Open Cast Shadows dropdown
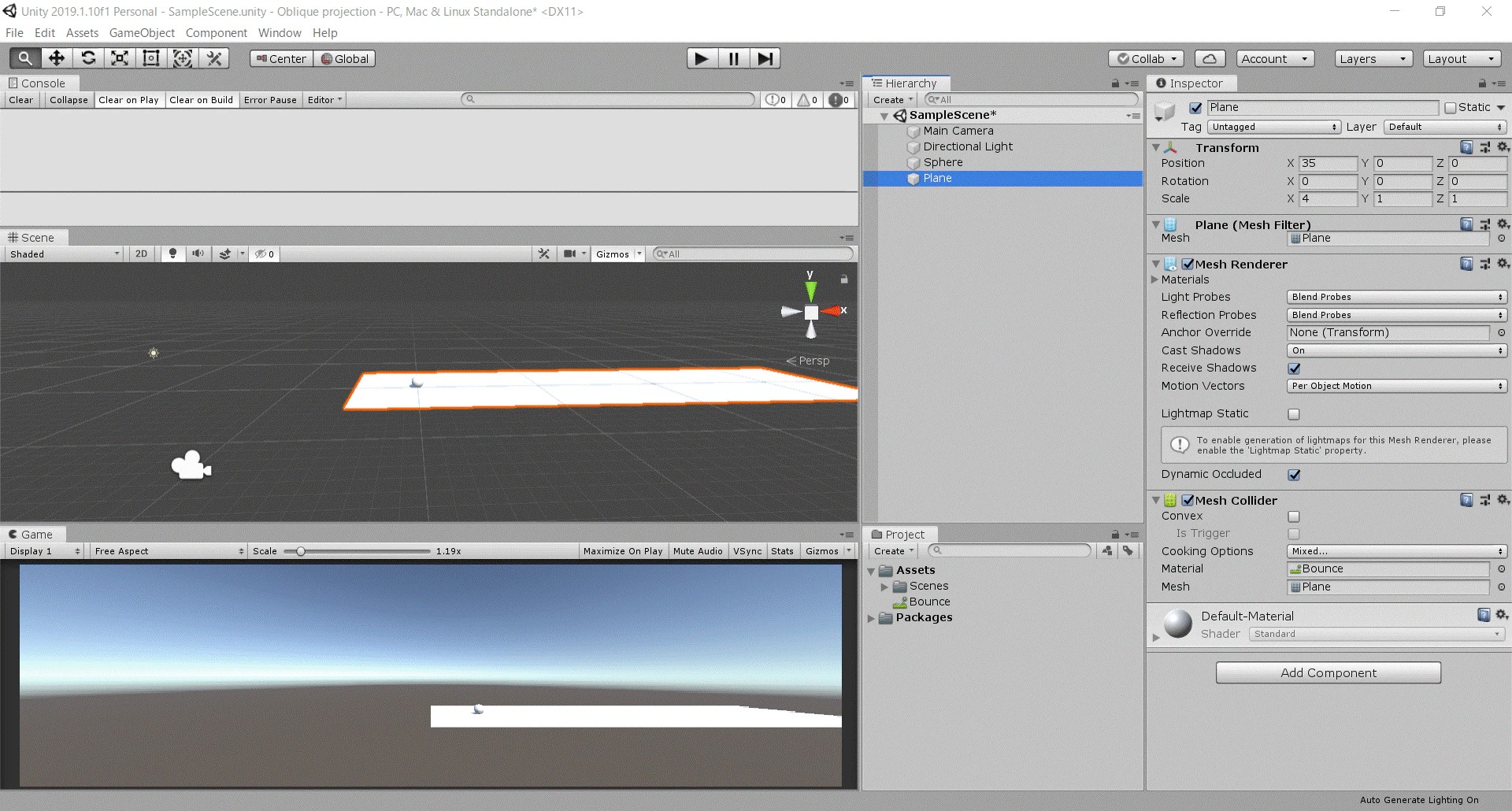This screenshot has height=811, width=1512. click(1397, 350)
